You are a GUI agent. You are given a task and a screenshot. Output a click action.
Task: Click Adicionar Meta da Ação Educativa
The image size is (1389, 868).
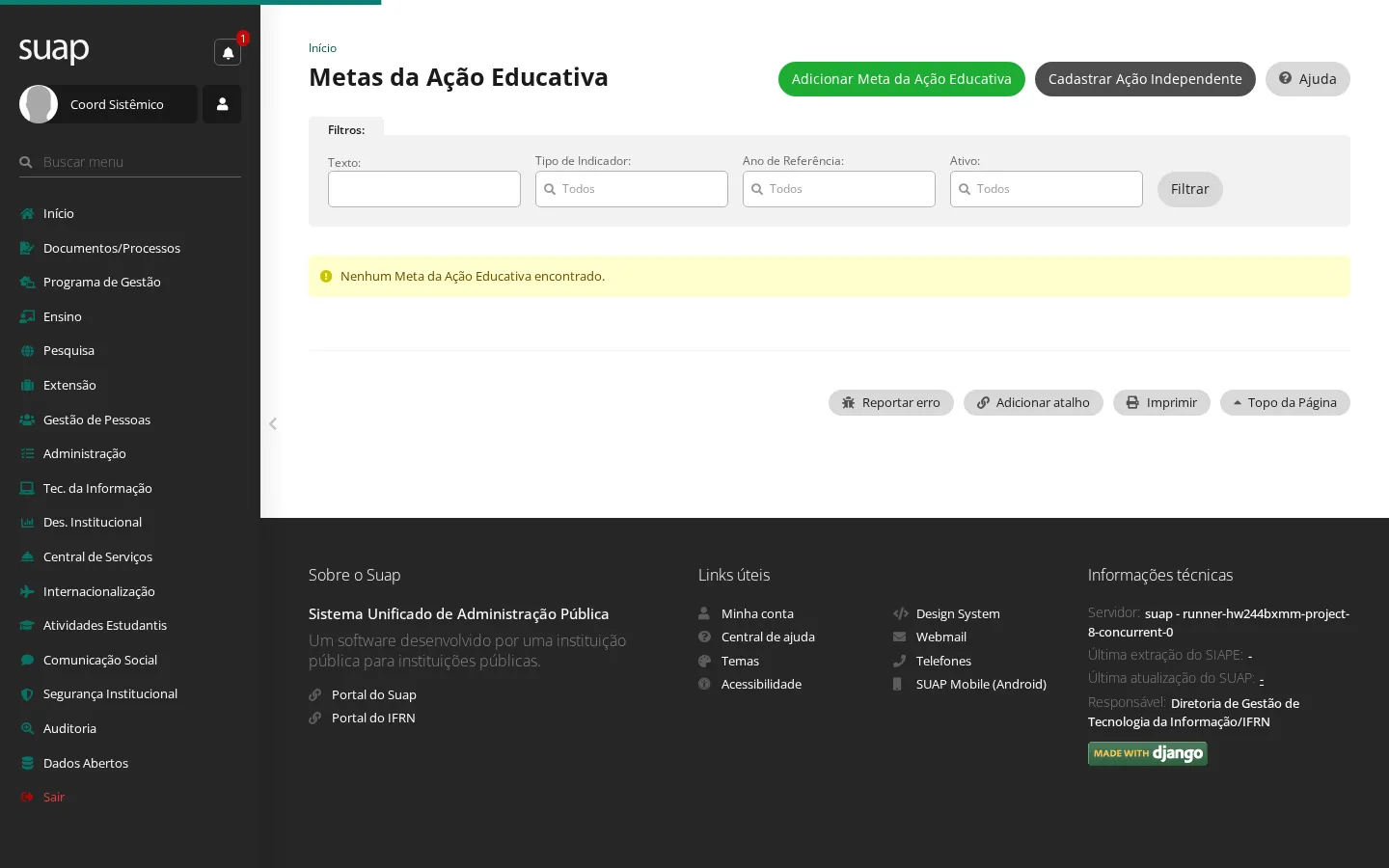(902, 79)
